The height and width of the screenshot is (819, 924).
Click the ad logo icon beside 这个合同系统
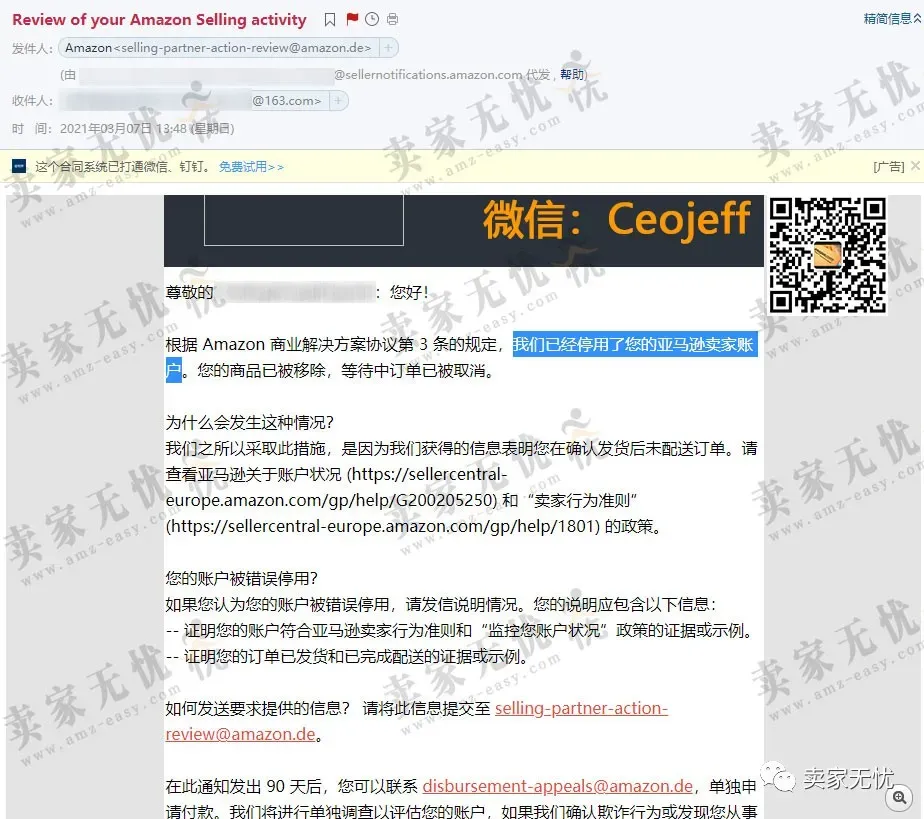pyautogui.click(x=19, y=167)
